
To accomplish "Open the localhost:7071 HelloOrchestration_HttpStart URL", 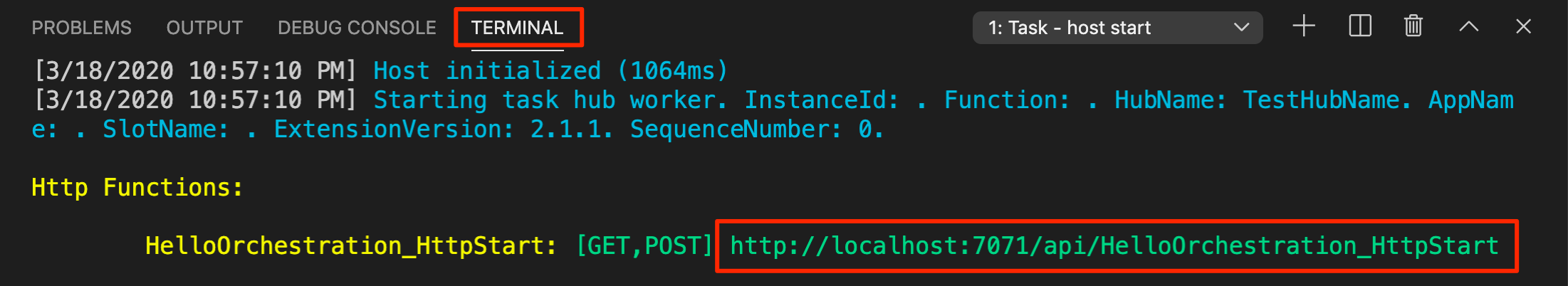I will click(1114, 246).
